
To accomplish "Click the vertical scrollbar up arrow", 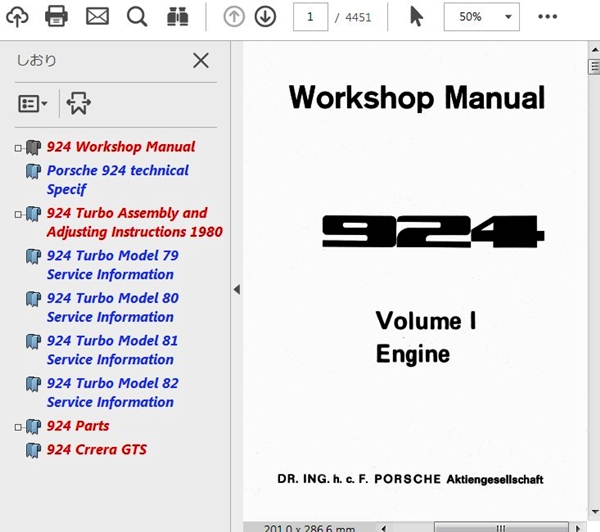I will (595, 49).
